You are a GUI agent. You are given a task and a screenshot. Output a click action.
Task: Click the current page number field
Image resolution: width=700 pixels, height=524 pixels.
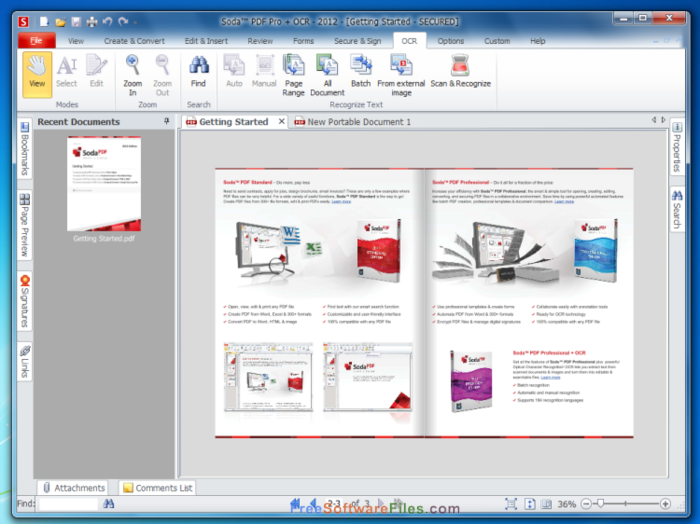pyautogui.click(x=334, y=503)
